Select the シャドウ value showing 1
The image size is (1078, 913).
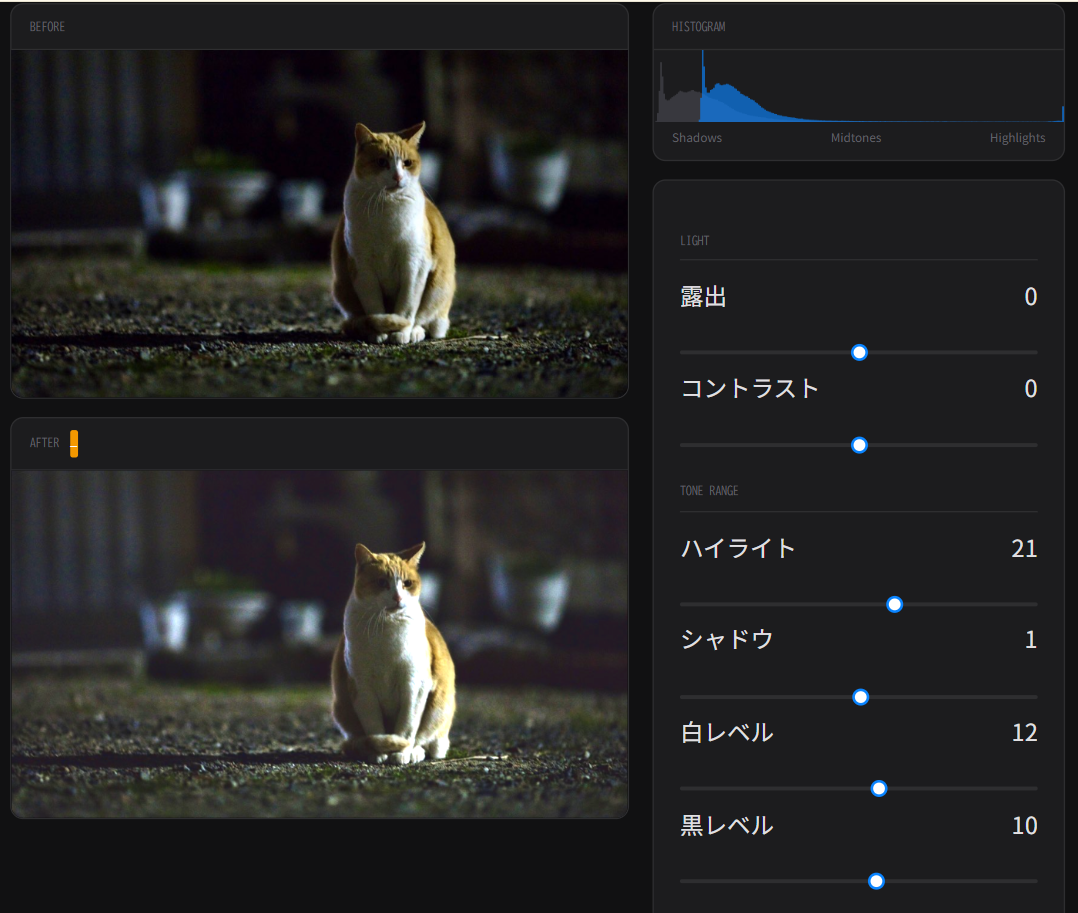coord(1030,640)
